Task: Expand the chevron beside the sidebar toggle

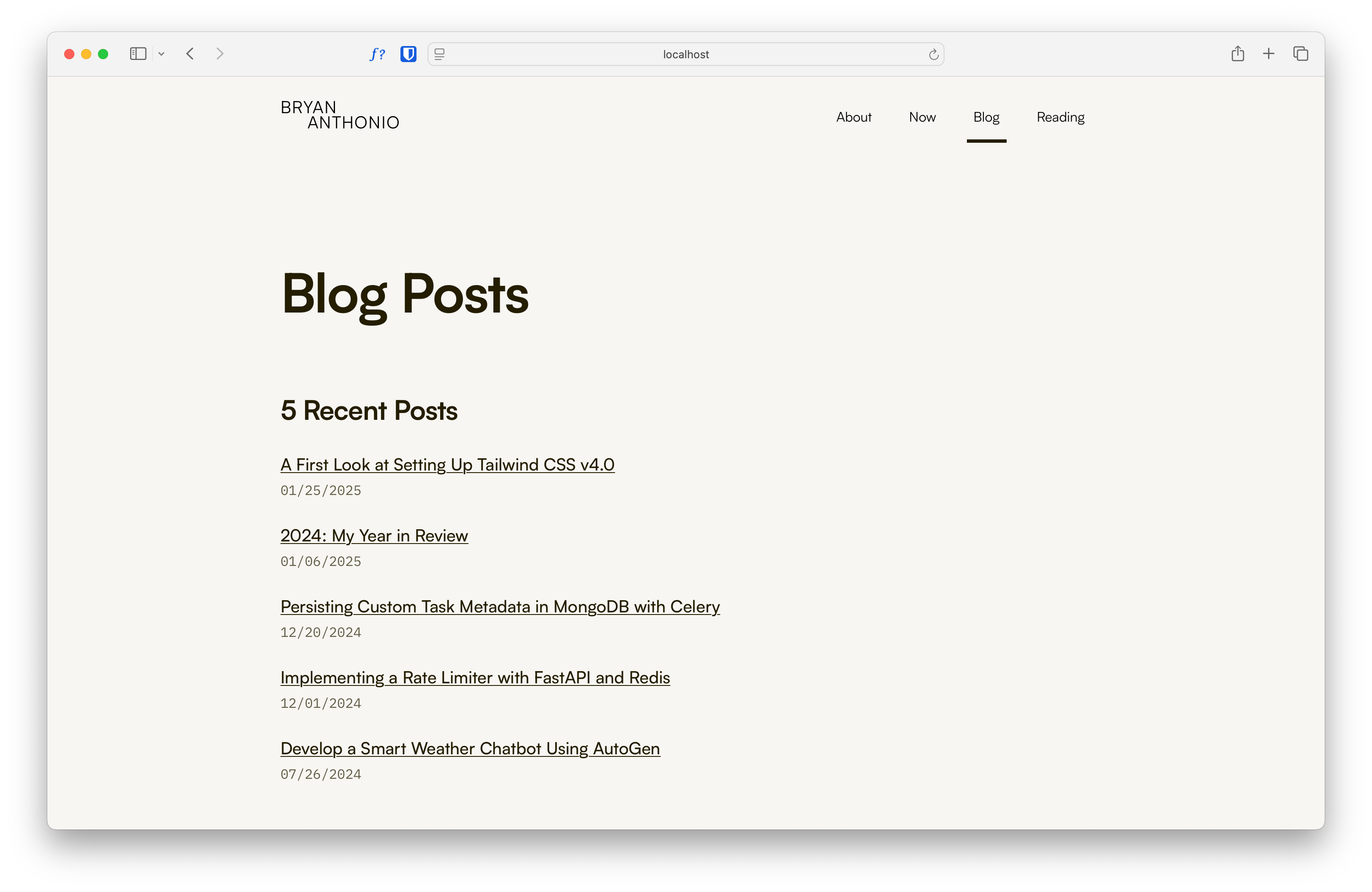Action: pos(161,54)
